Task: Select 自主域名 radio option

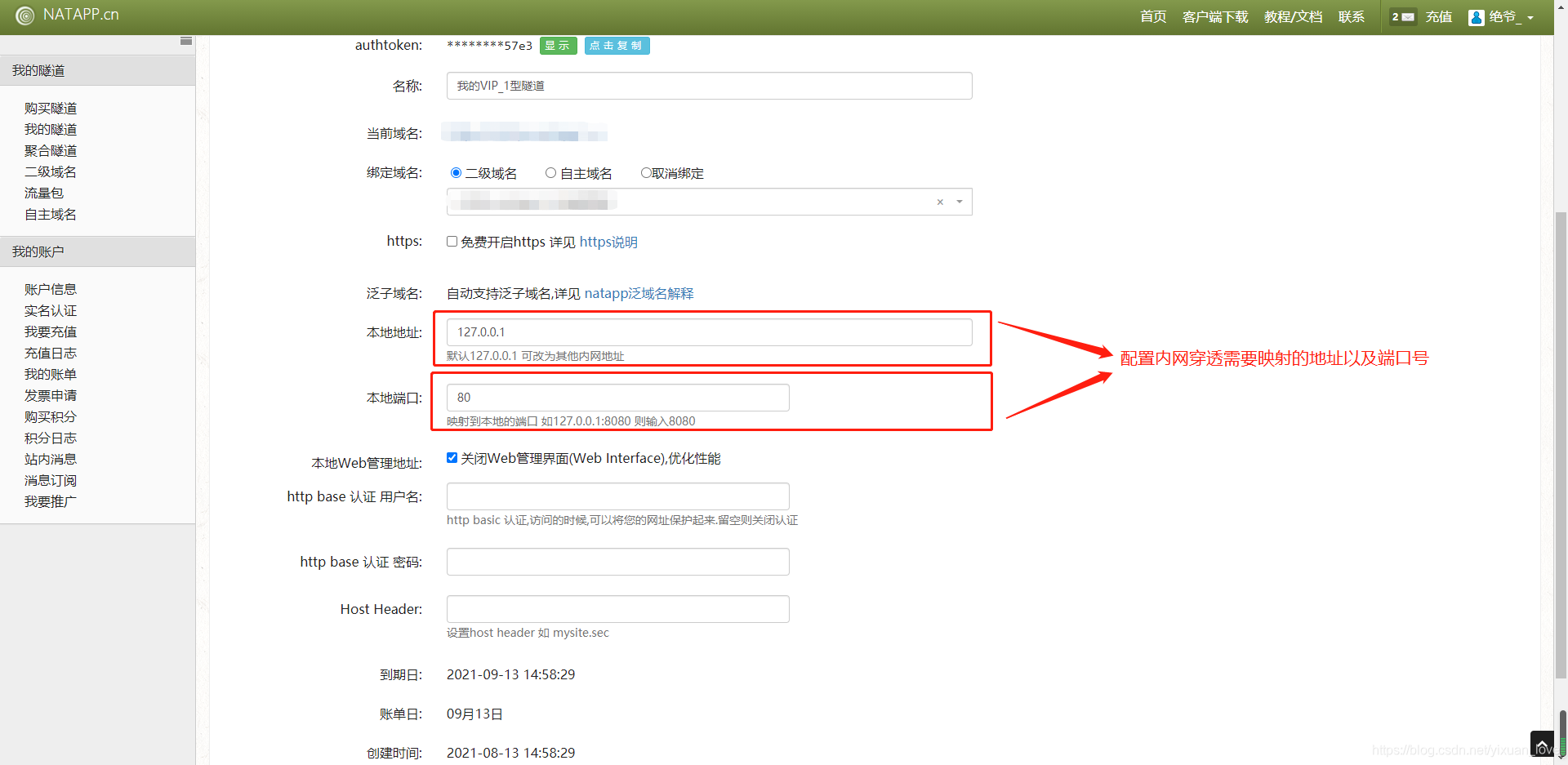Action: [550, 173]
